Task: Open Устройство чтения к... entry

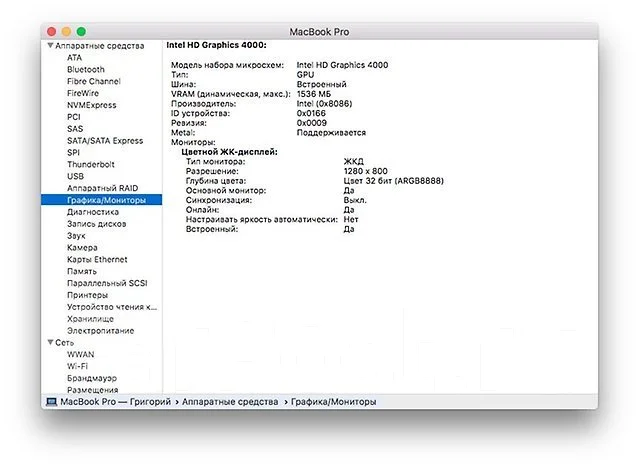Action: [x=112, y=307]
